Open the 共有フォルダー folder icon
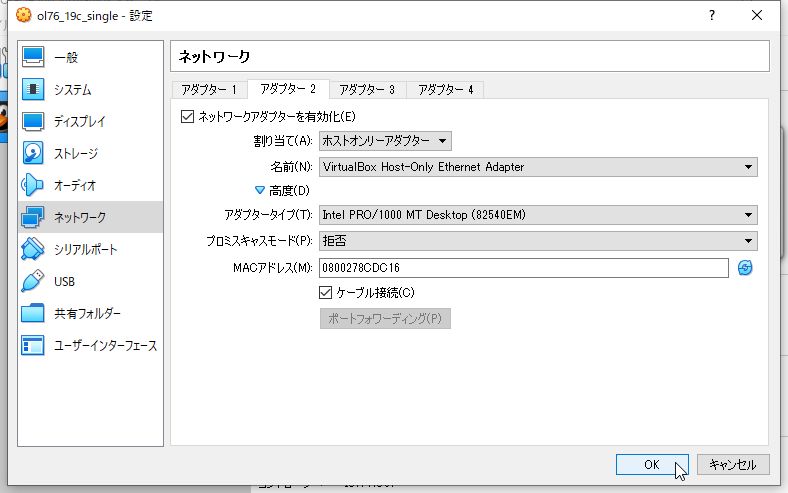The width and height of the screenshot is (788, 493). 33,313
